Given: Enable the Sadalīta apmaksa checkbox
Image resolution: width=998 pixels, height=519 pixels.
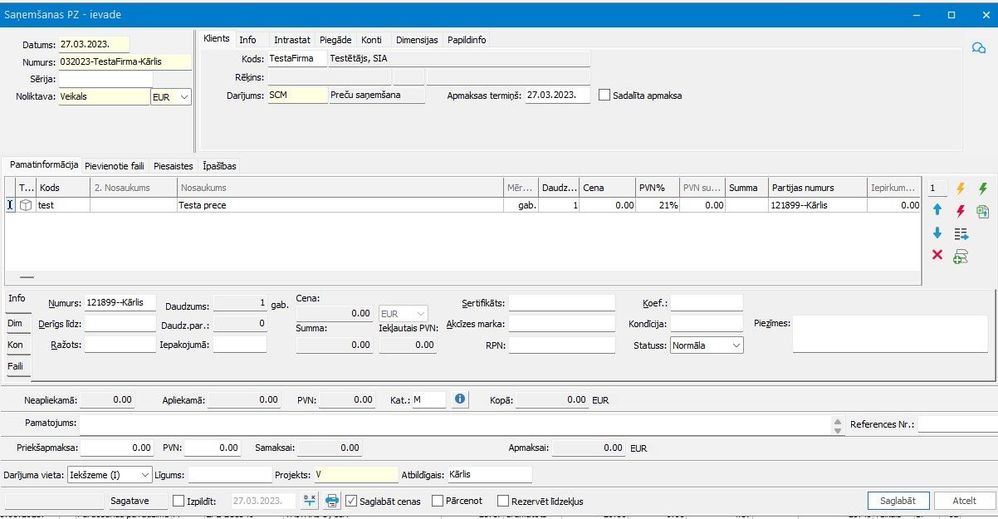Looking at the screenshot, I should [x=604, y=96].
